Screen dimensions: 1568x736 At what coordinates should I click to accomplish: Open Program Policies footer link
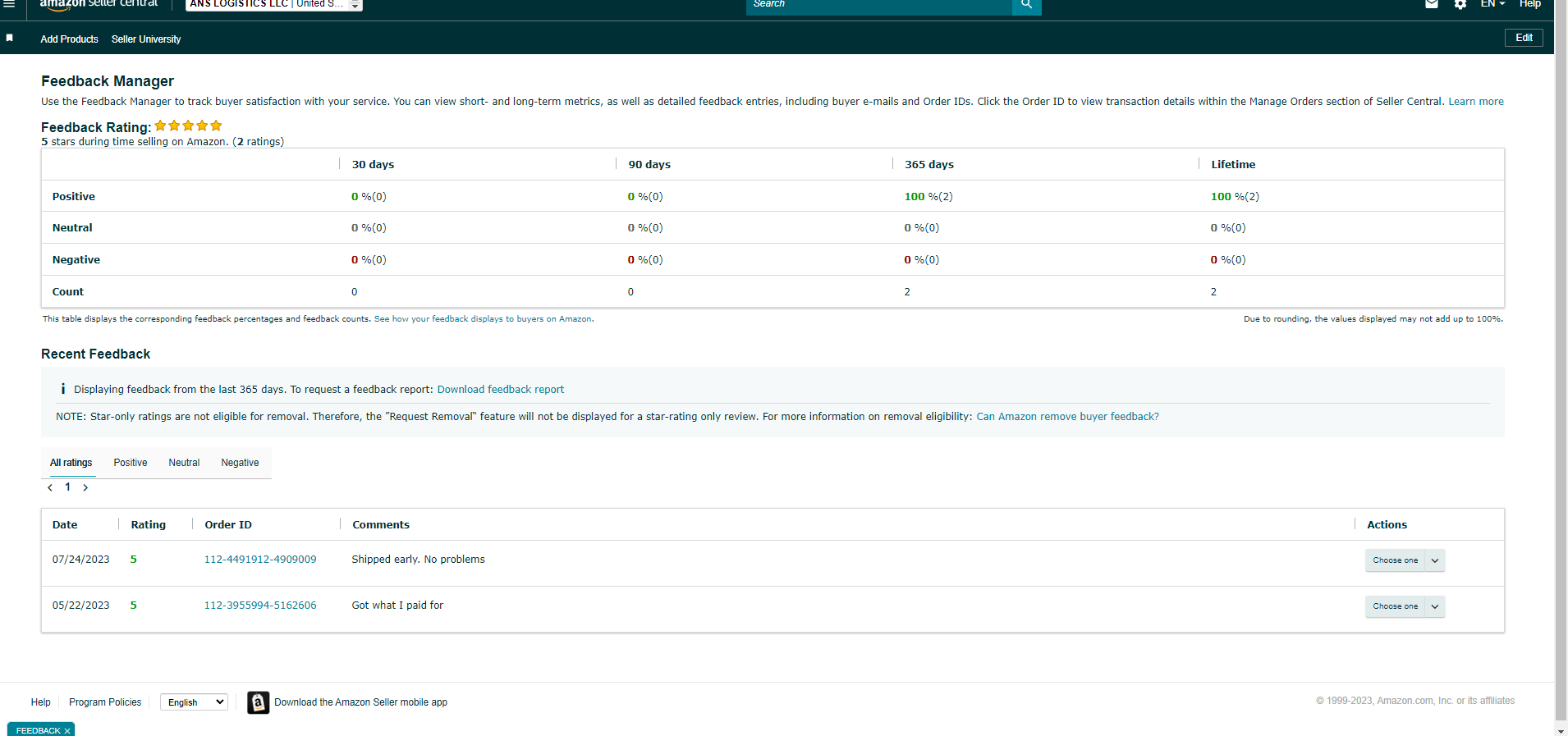105,702
